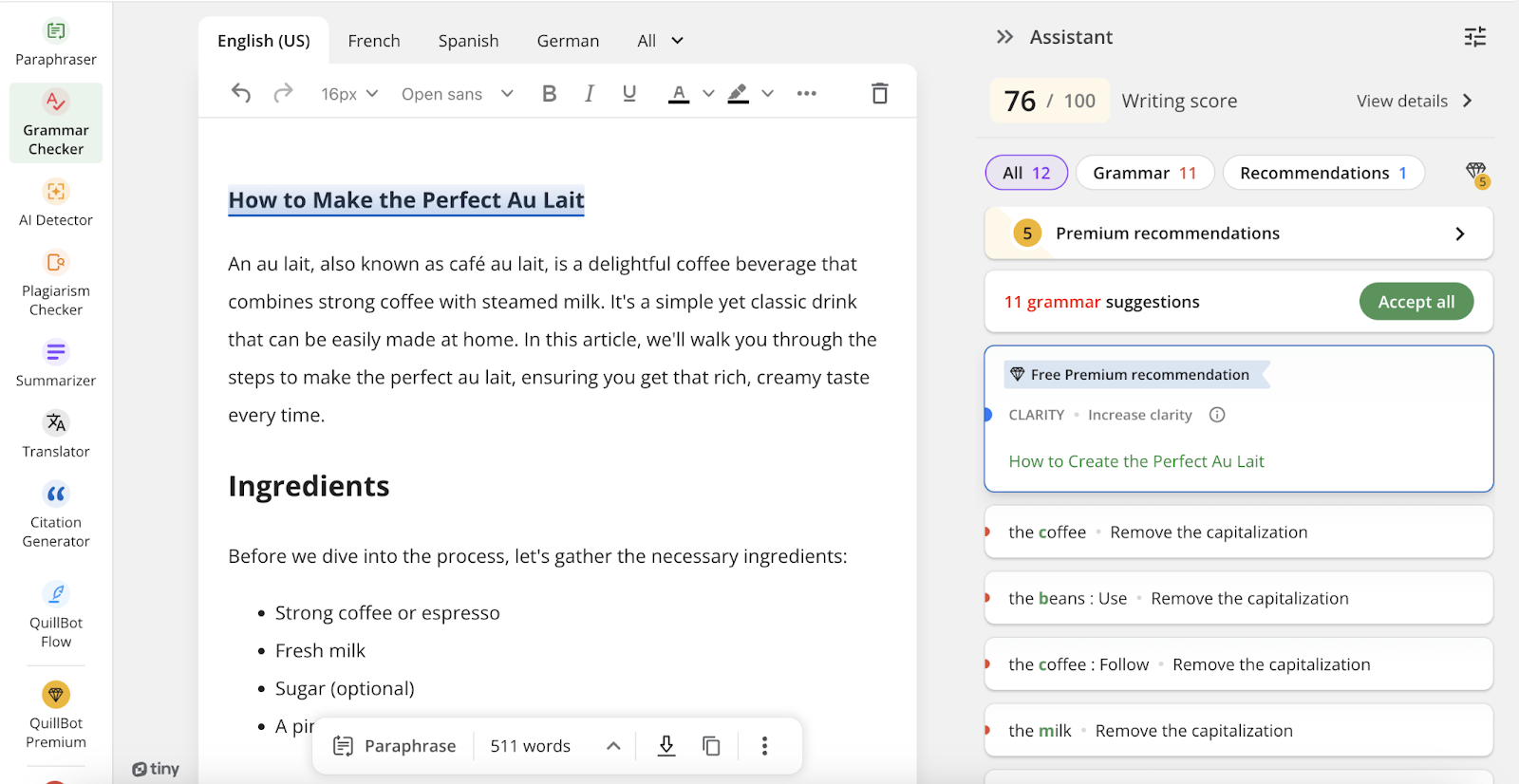
Task: Delete all text with trash icon
Action: point(880,93)
